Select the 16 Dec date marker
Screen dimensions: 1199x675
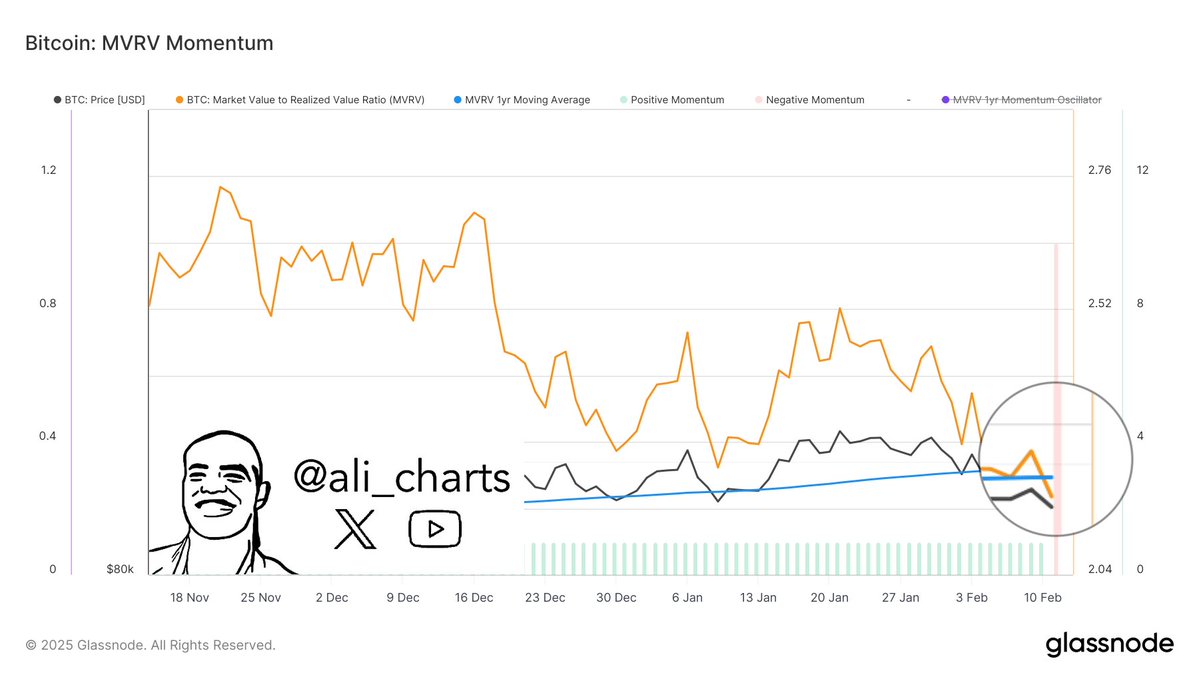tap(474, 597)
